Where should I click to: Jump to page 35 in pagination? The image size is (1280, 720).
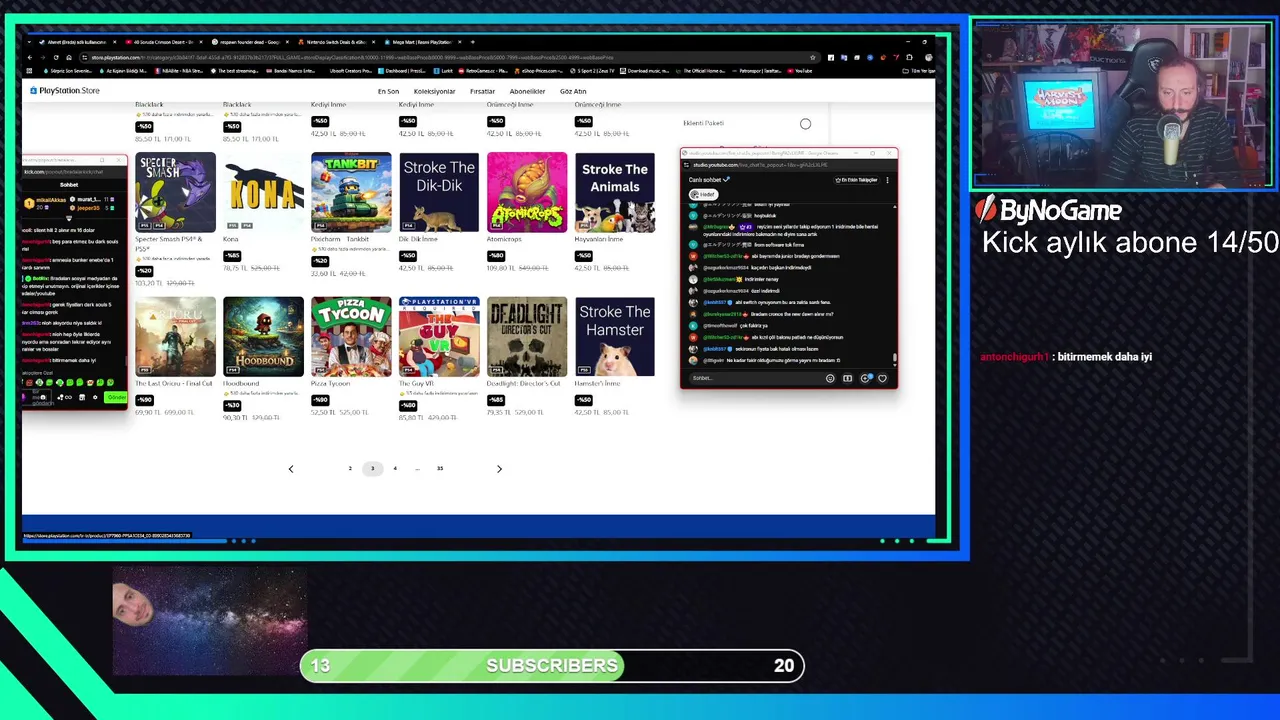(x=440, y=468)
